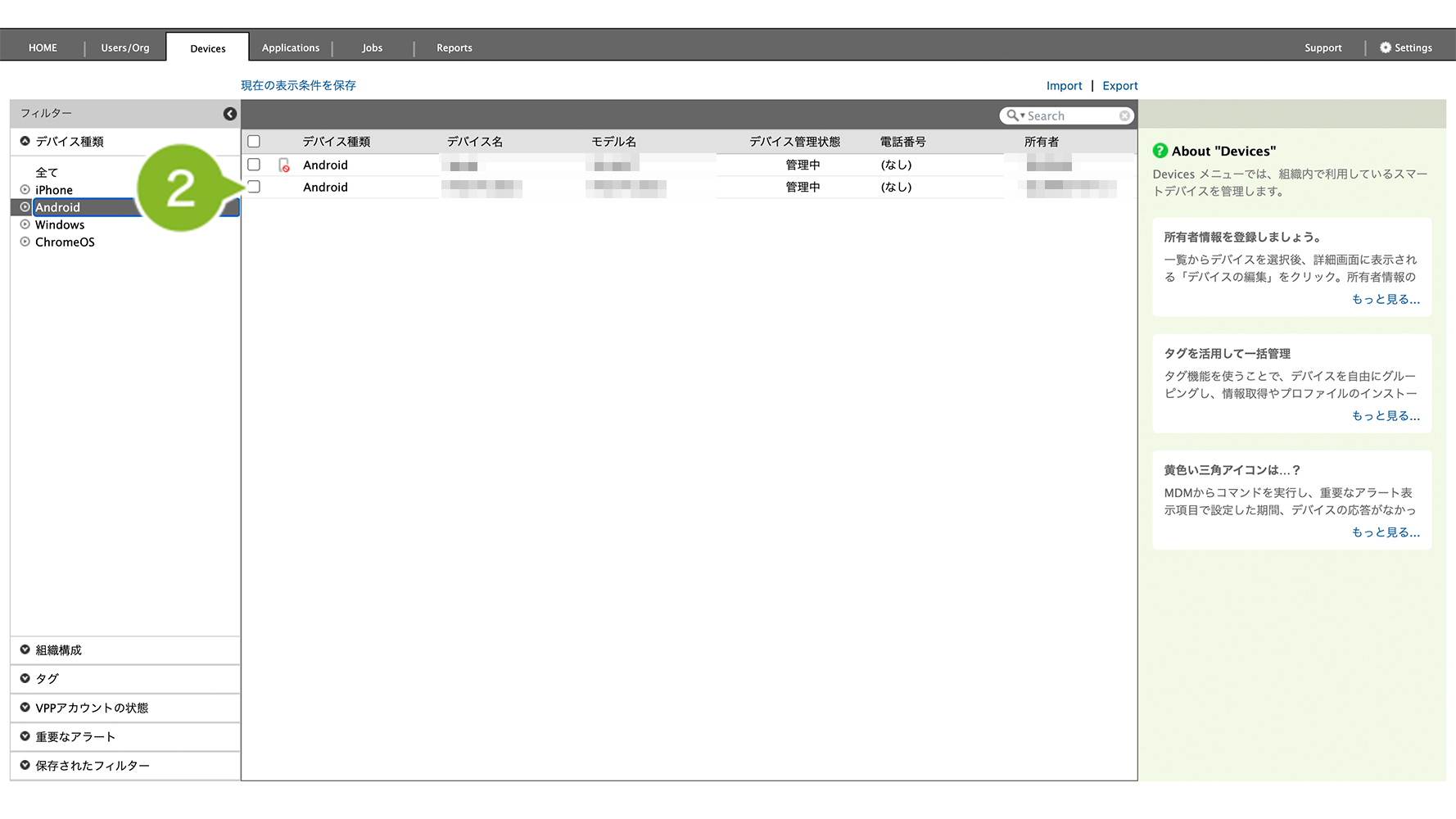
Task: Expand the 組織構成 filter section
Action: 58,650
